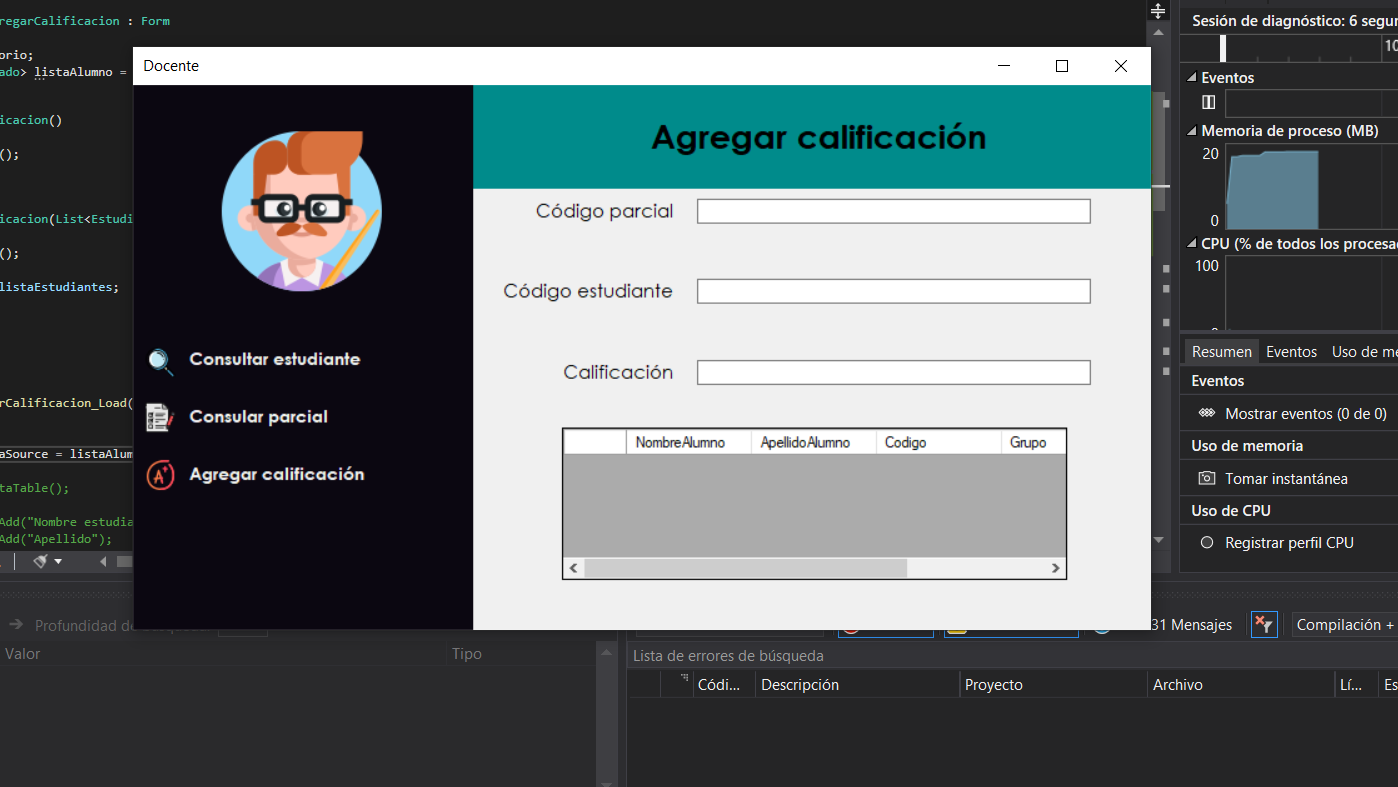This screenshot has height=787, width=1398.
Task: Click the split editor icon above the code scrollbar
Action: tap(1158, 11)
